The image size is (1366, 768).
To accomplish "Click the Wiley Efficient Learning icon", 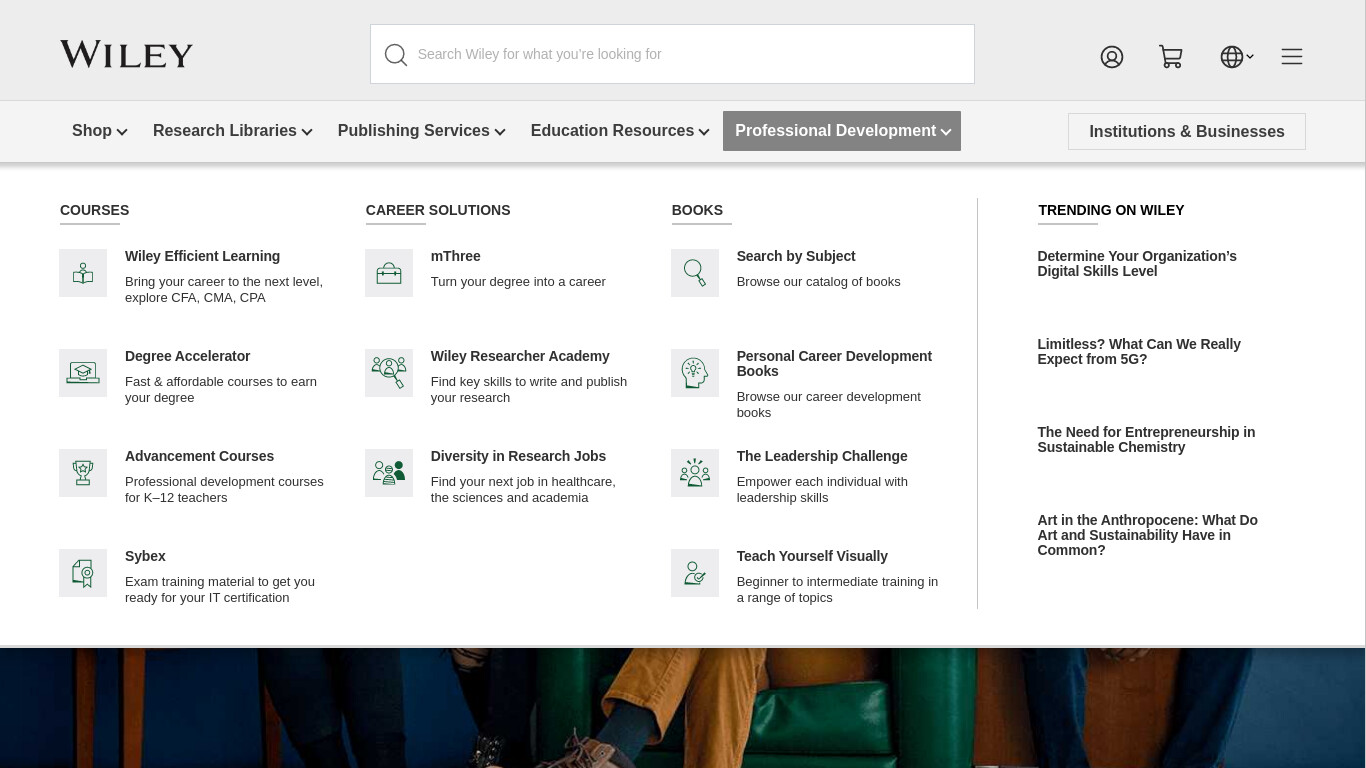I will (x=83, y=273).
